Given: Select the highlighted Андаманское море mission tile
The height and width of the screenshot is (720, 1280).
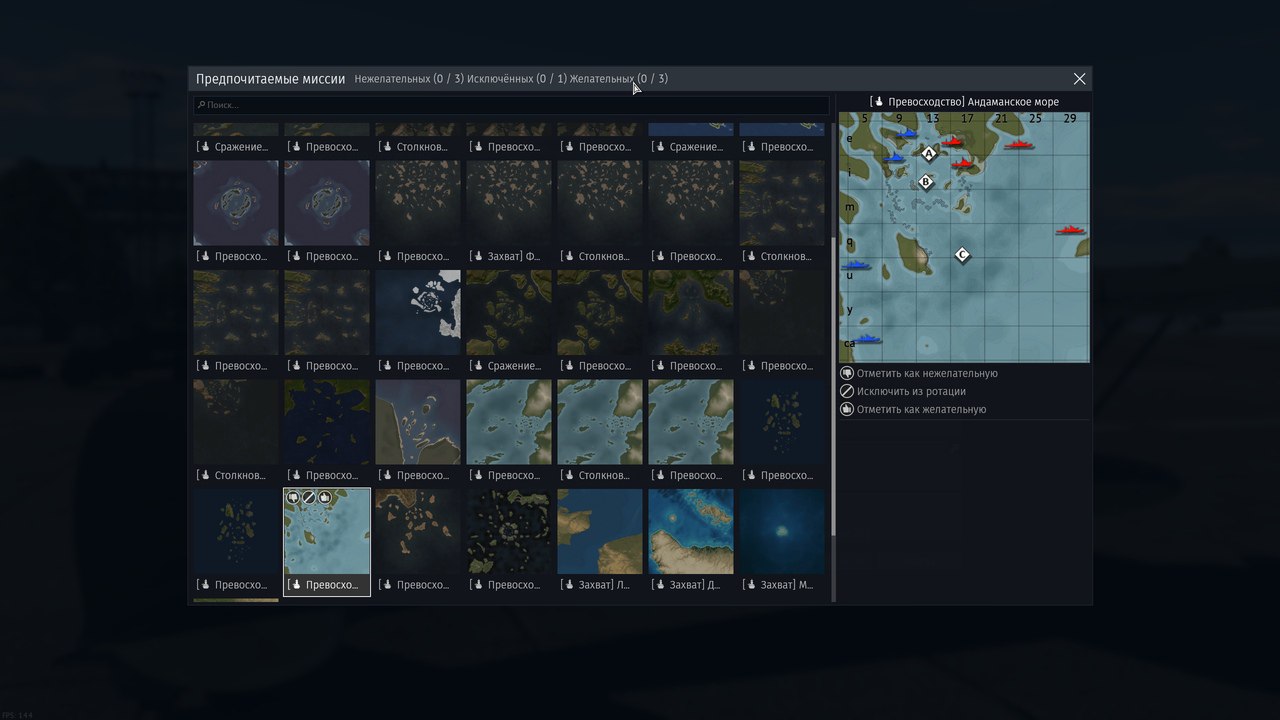Looking at the screenshot, I should (327, 541).
